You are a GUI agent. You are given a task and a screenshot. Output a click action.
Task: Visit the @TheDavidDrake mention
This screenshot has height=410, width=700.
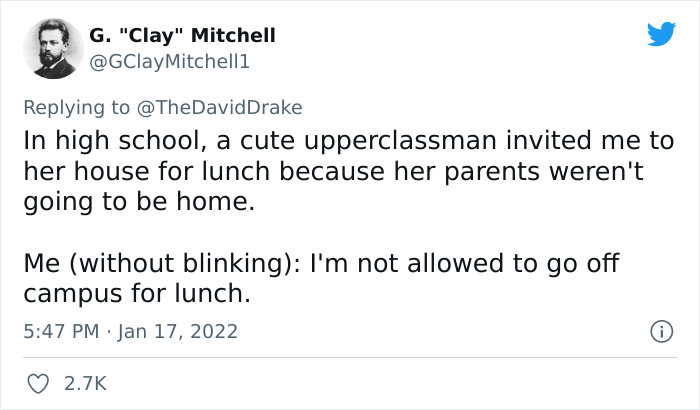[x=227, y=107]
